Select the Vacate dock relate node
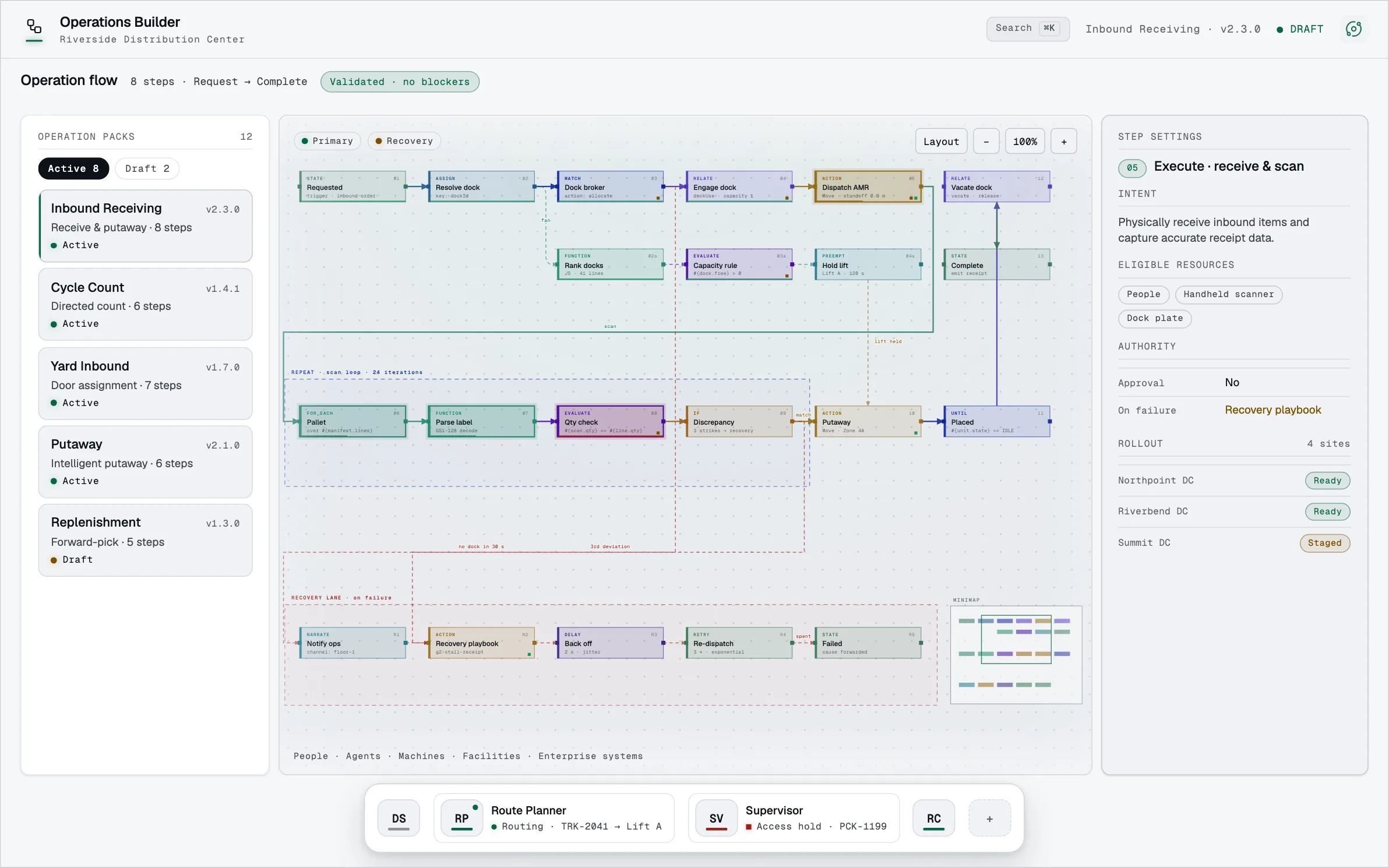 click(996, 186)
